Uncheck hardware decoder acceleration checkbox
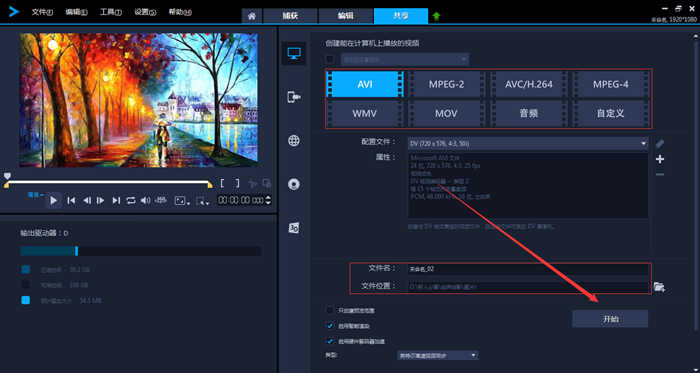 tap(330, 341)
